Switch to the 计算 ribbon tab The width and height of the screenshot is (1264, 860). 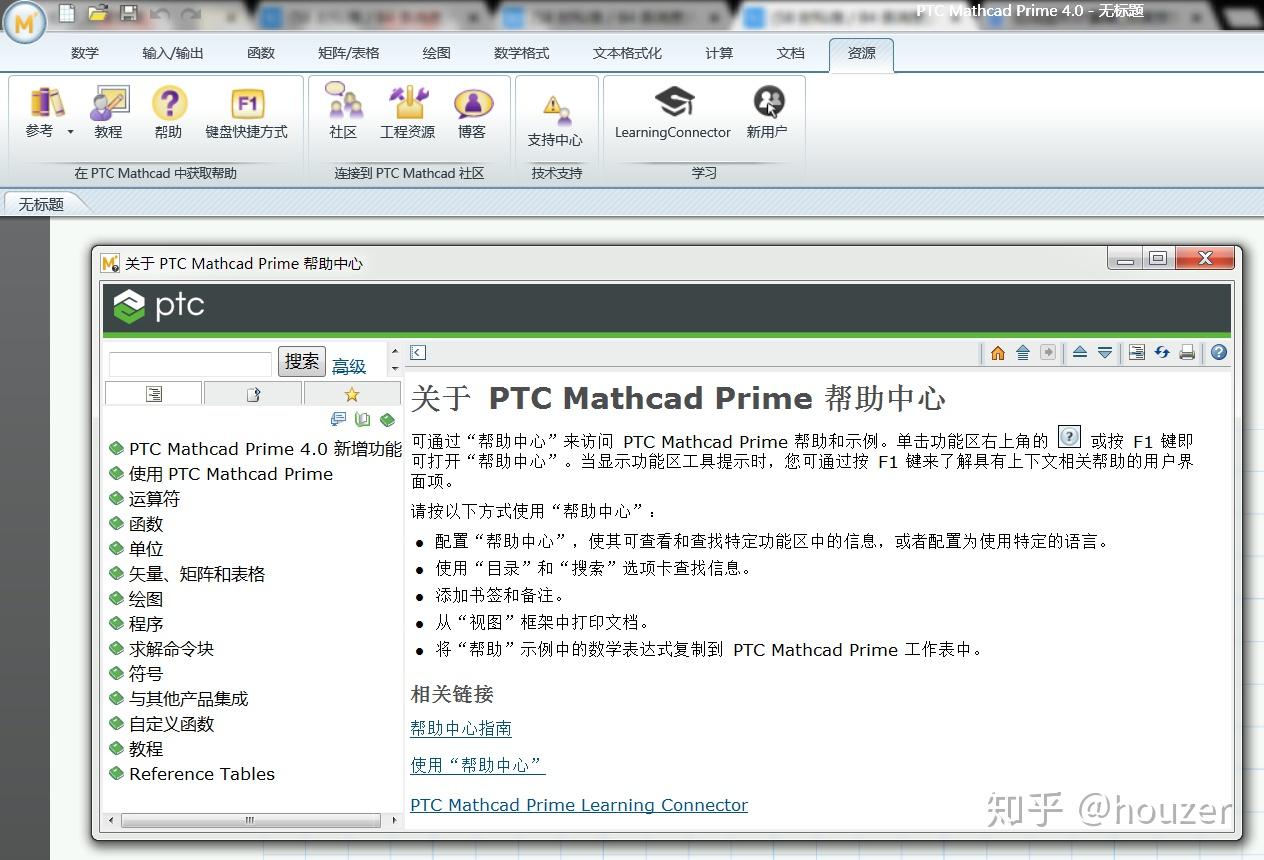click(719, 53)
